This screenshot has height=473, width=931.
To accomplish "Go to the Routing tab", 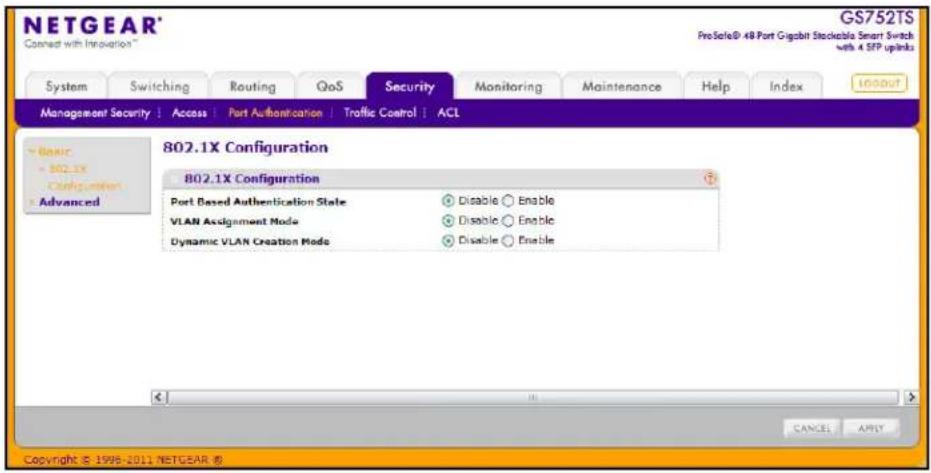I will tap(252, 87).
